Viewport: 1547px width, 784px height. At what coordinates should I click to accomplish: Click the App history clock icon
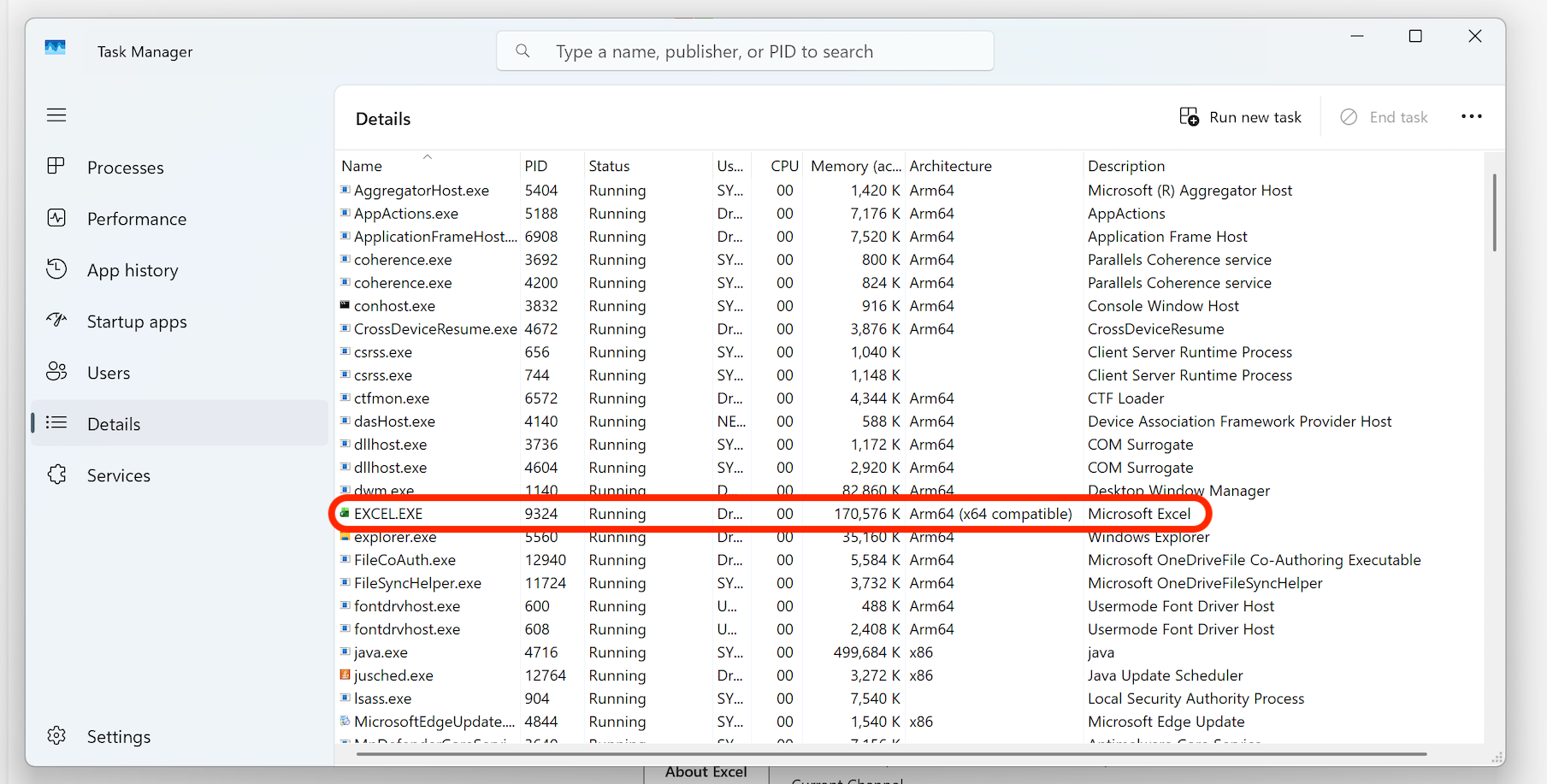(x=56, y=269)
